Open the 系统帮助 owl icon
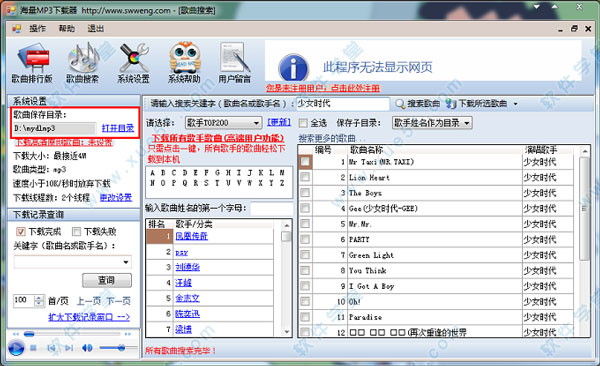Image resolution: width=600 pixels, height=366 pixels. pos(184,63)
